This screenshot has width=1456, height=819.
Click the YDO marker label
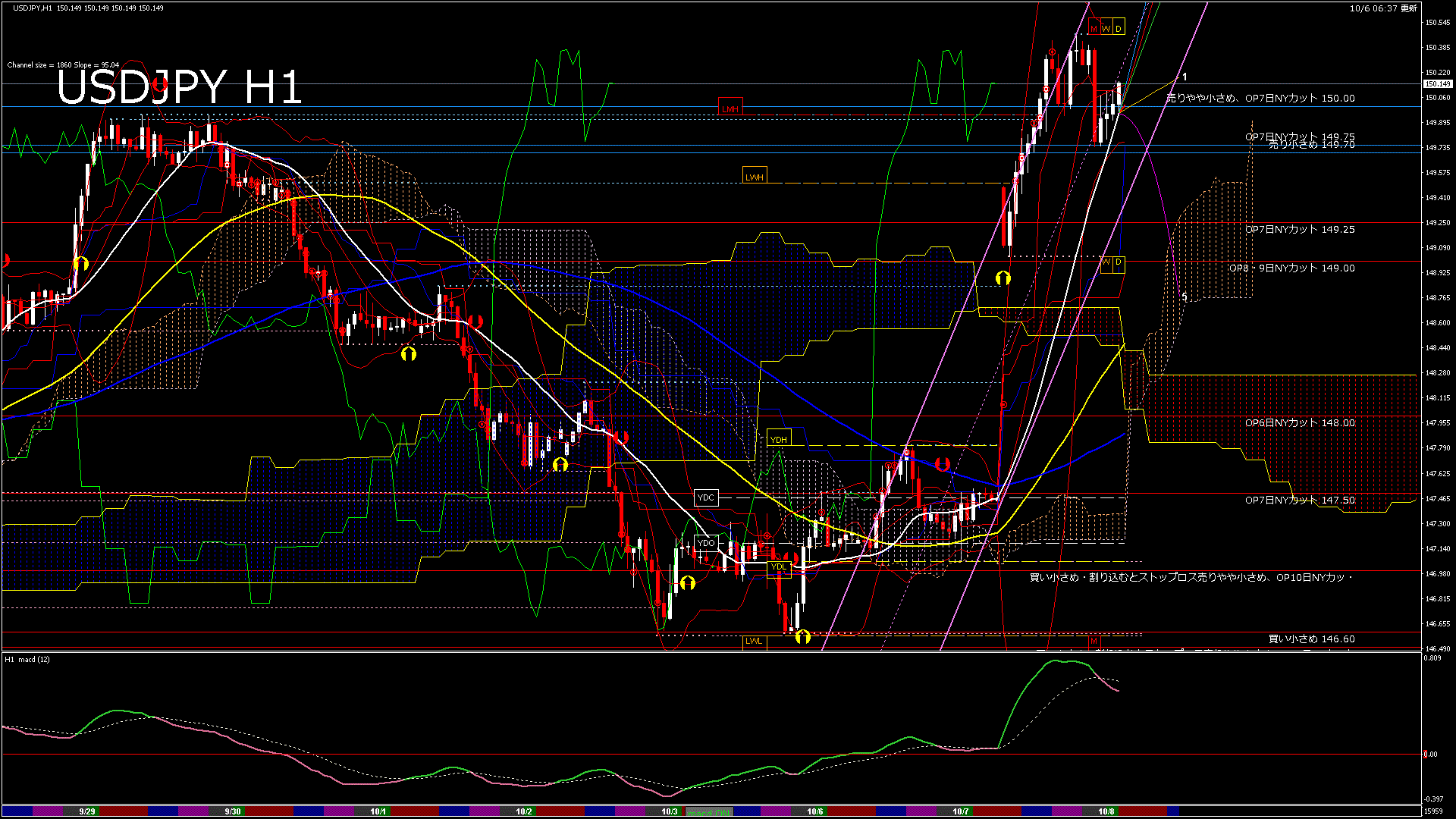pos(706,543)
